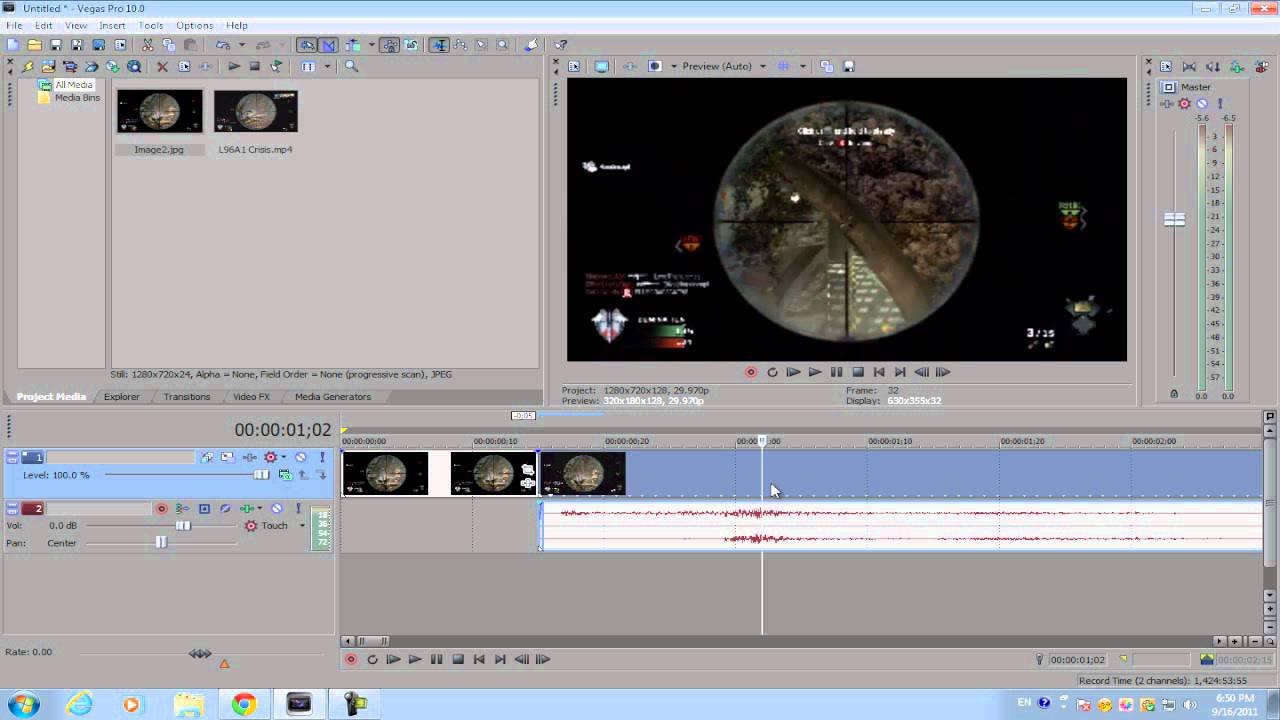1280x720 pixels.
Task: Toggle Lock Envelopes to Events
Action: [x=390, y=45]
